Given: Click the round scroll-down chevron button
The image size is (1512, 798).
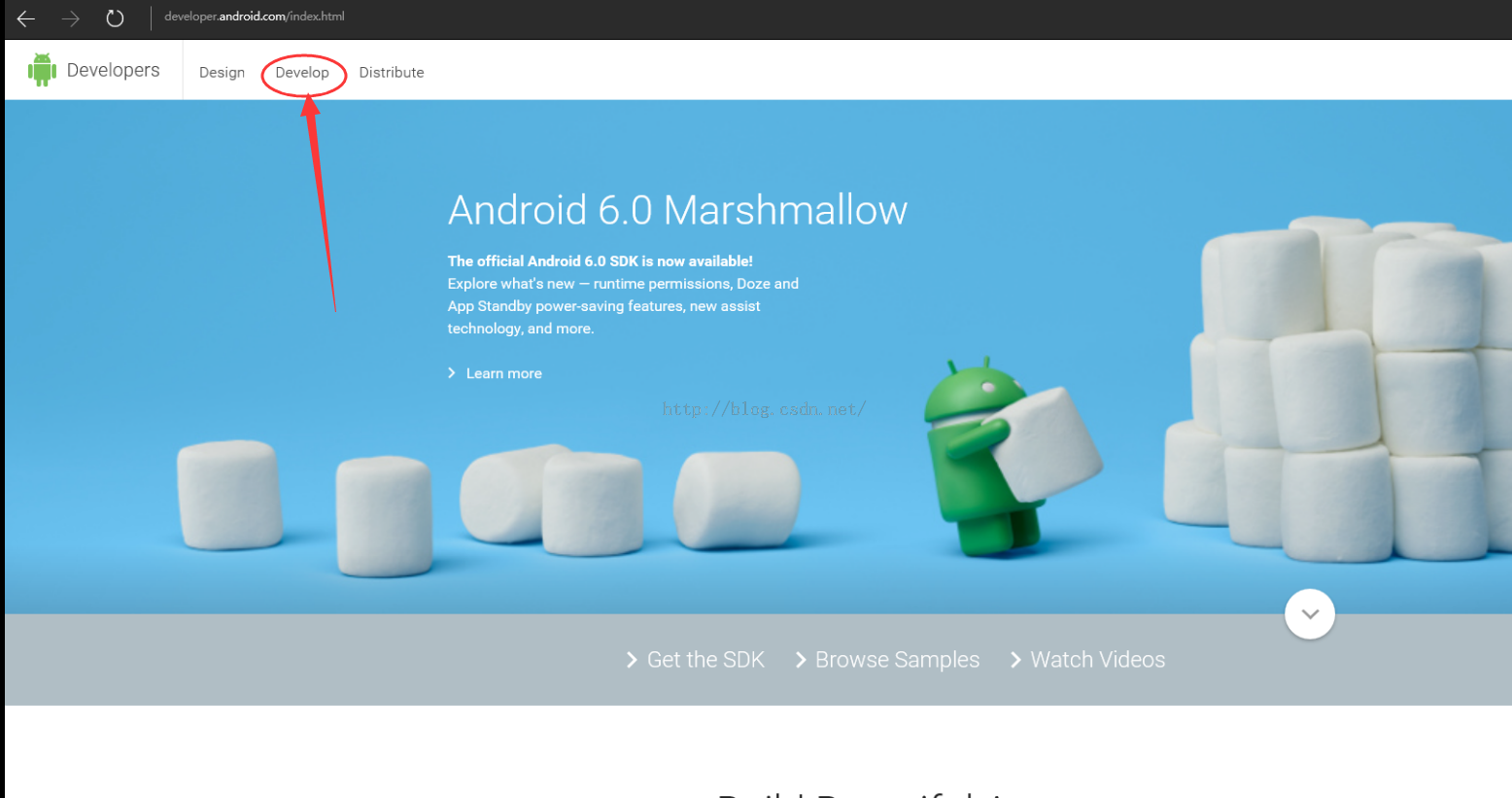Looking at the screenshot, I should pos(1309,614).
